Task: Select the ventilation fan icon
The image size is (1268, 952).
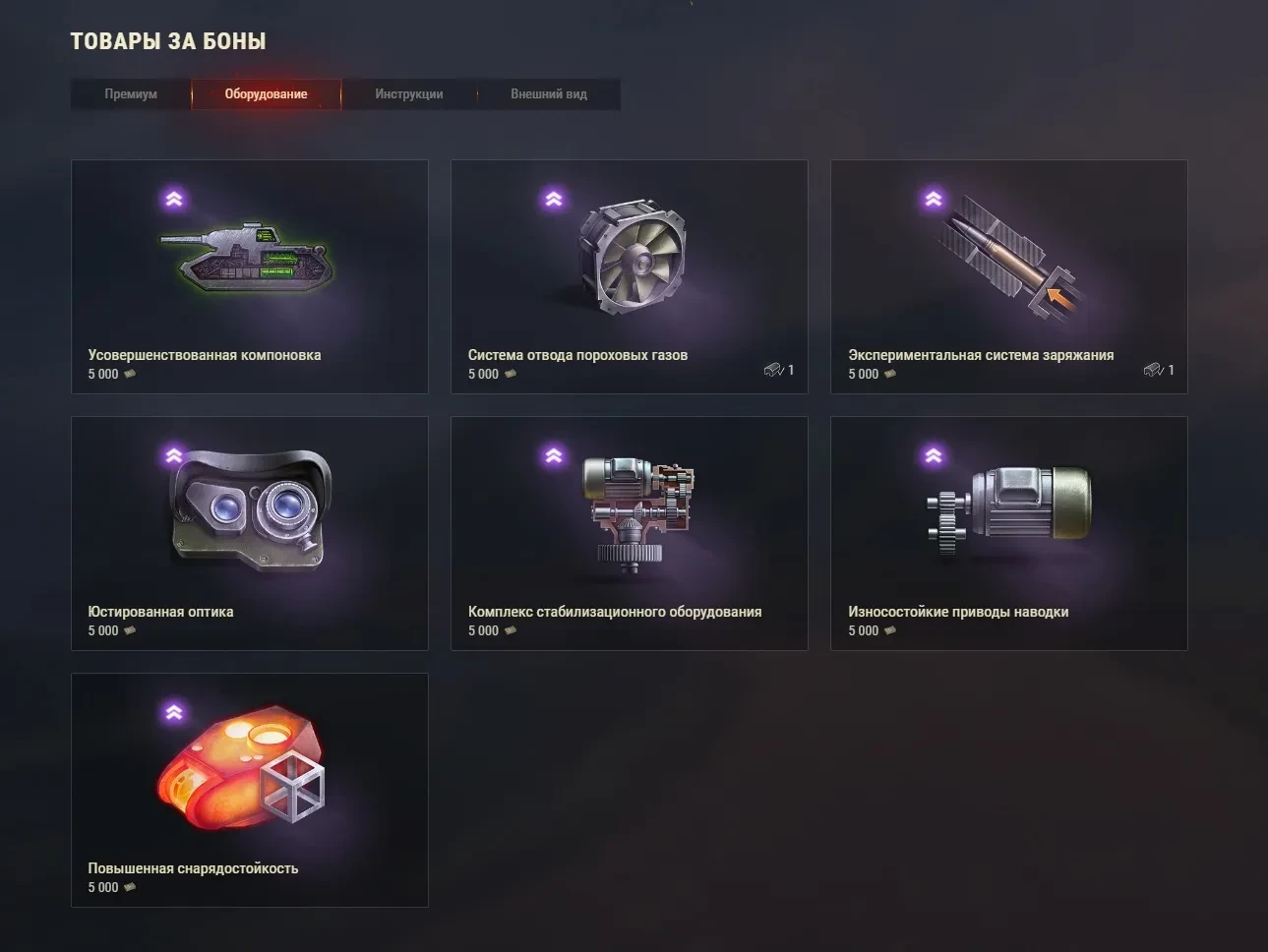Action: [633, 257]
